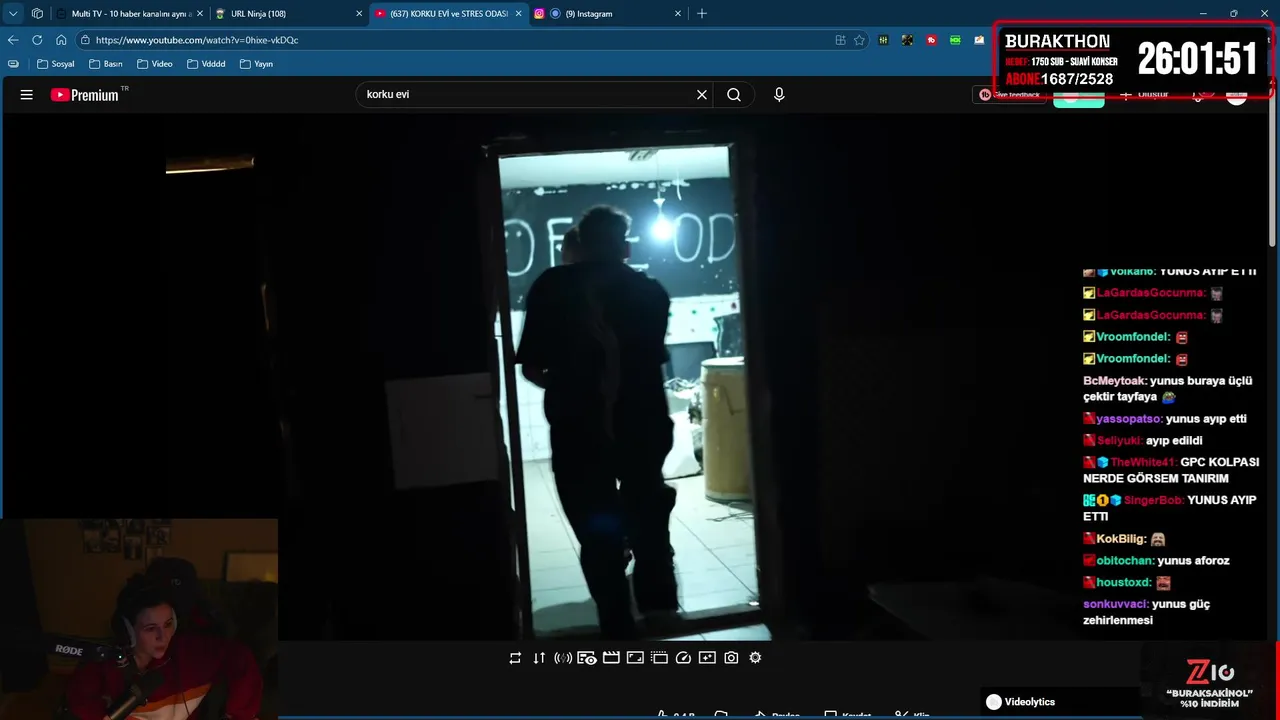Click the BURAKTHON timer overlay '26:01:51'
The width and height of the screenshot is (1280, 720).
coord(1197,60)
